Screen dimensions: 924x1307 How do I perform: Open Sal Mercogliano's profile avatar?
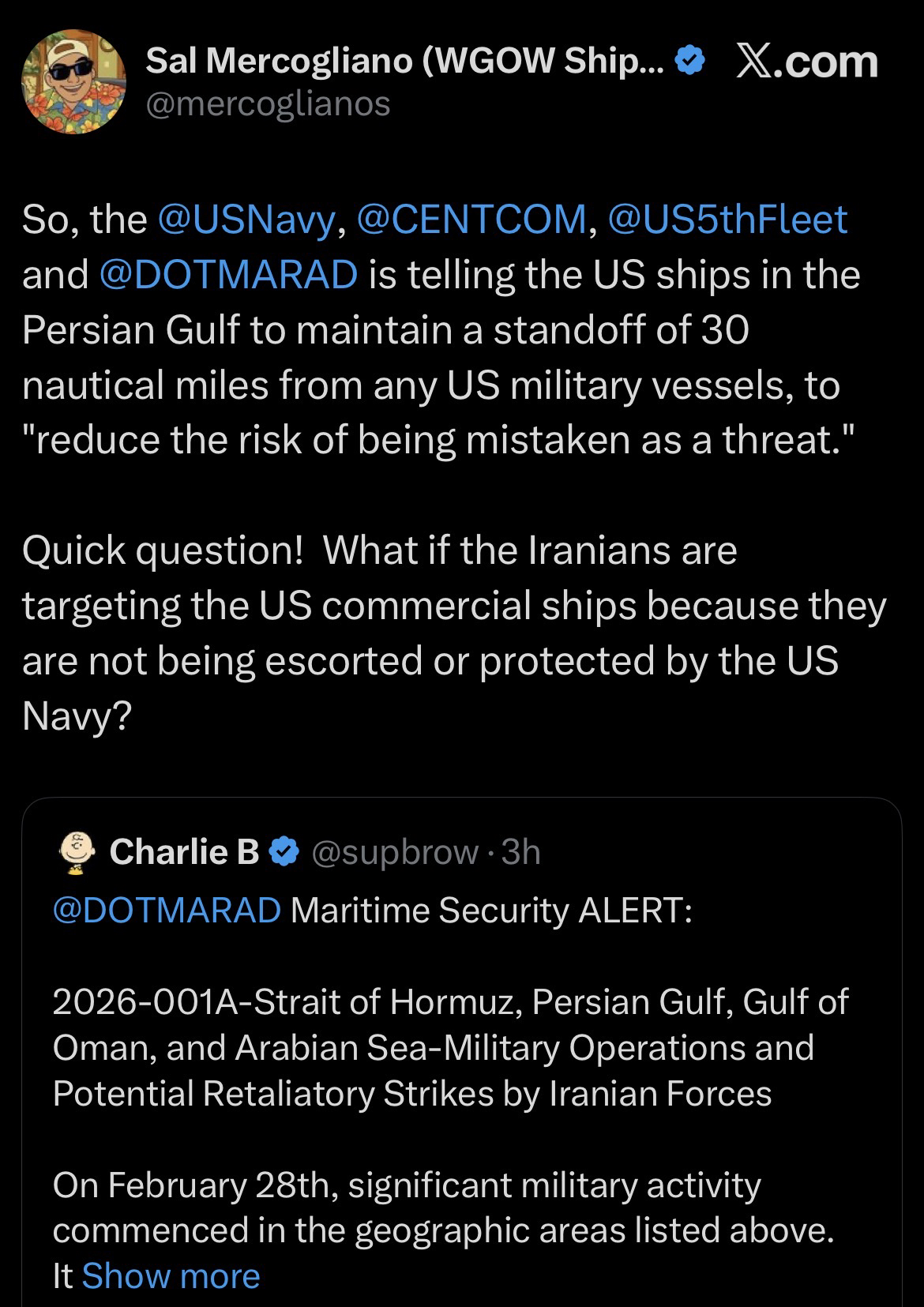(73, 81)
